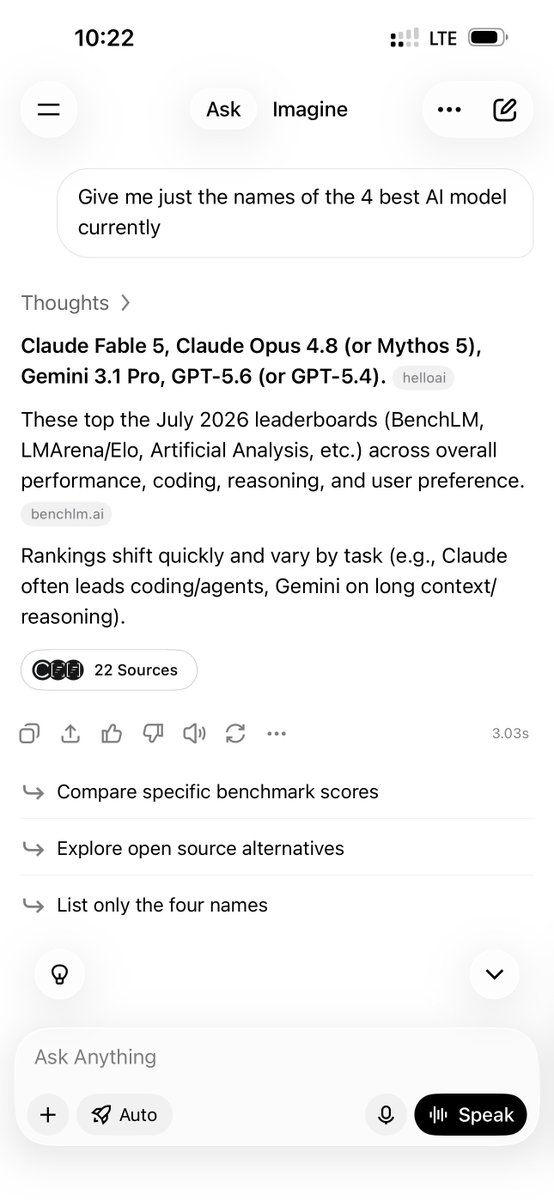This screenshot has width=554, height=1200.
Task: Open the Auto mode selector
Action: tap(124, 1114)
